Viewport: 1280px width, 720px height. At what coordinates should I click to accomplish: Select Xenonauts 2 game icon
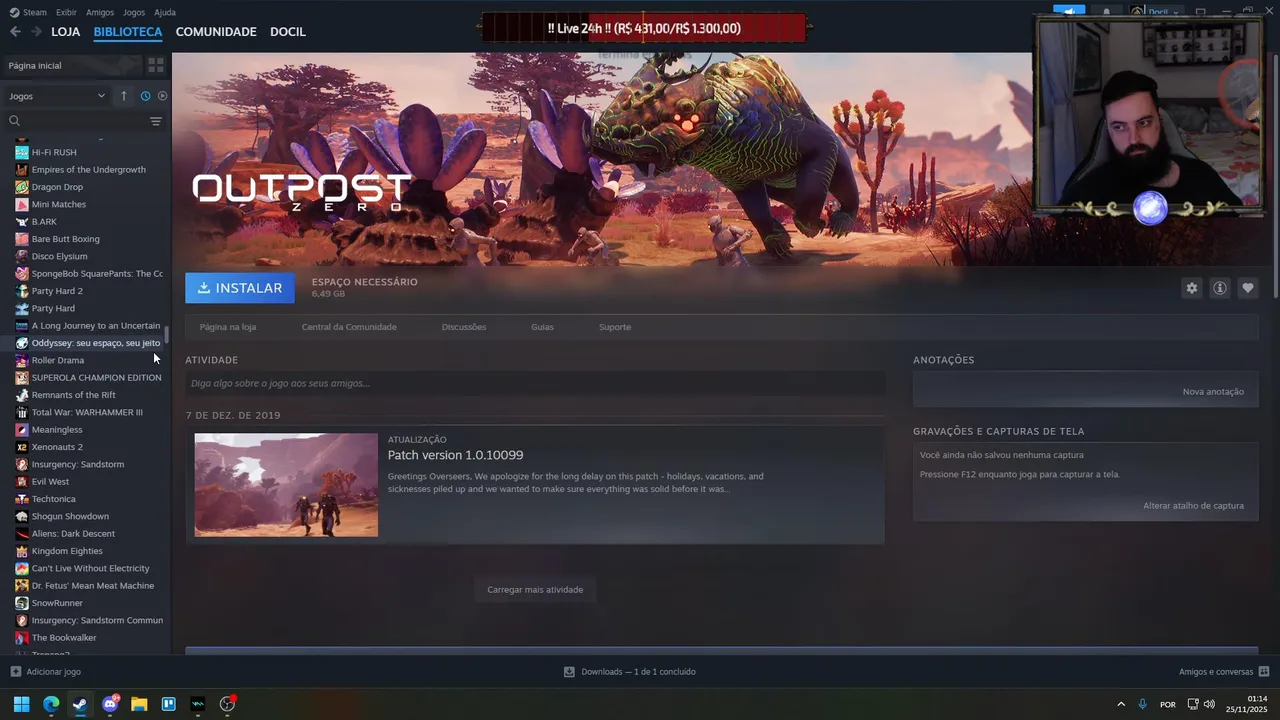22,447
